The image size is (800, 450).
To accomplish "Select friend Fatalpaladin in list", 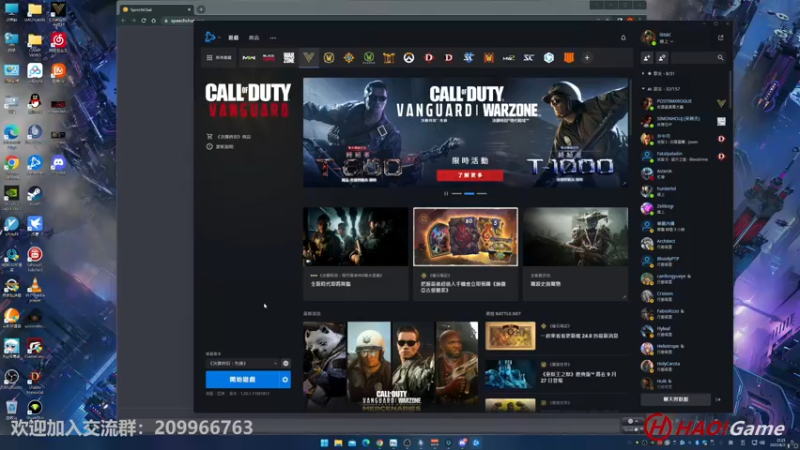I will click(x=684, y=156).
